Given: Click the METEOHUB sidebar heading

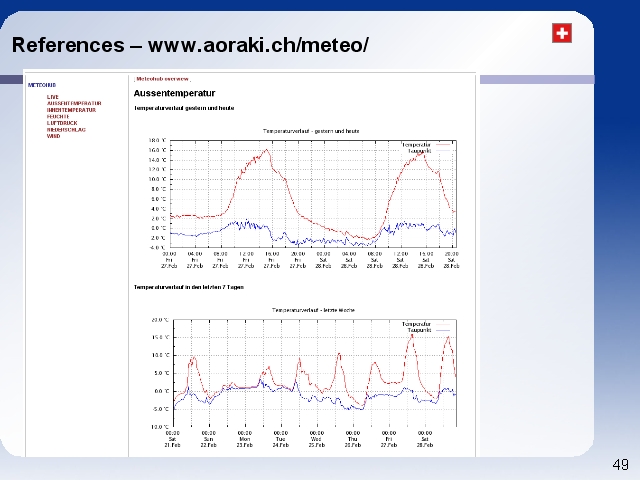Looking at the screenshot, I should 42,85.
